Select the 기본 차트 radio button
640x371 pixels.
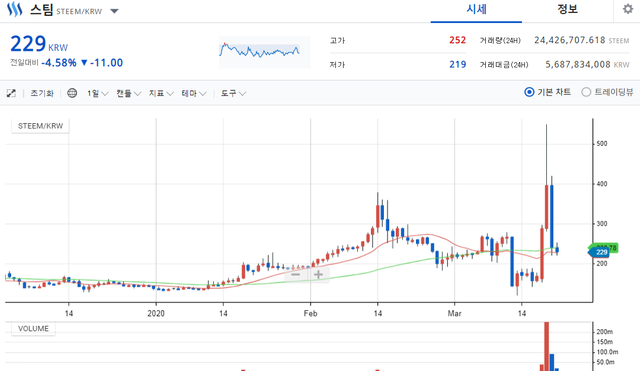(529, 92)
